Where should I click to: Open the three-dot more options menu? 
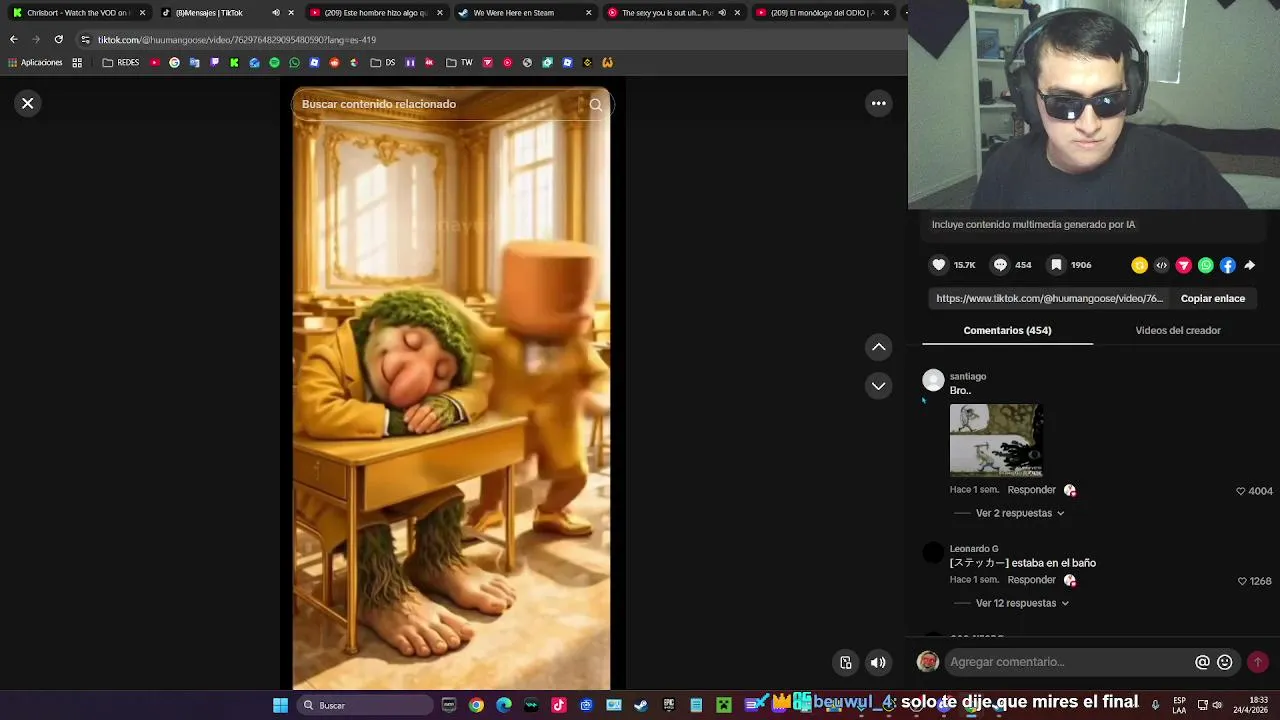(879, 103)
